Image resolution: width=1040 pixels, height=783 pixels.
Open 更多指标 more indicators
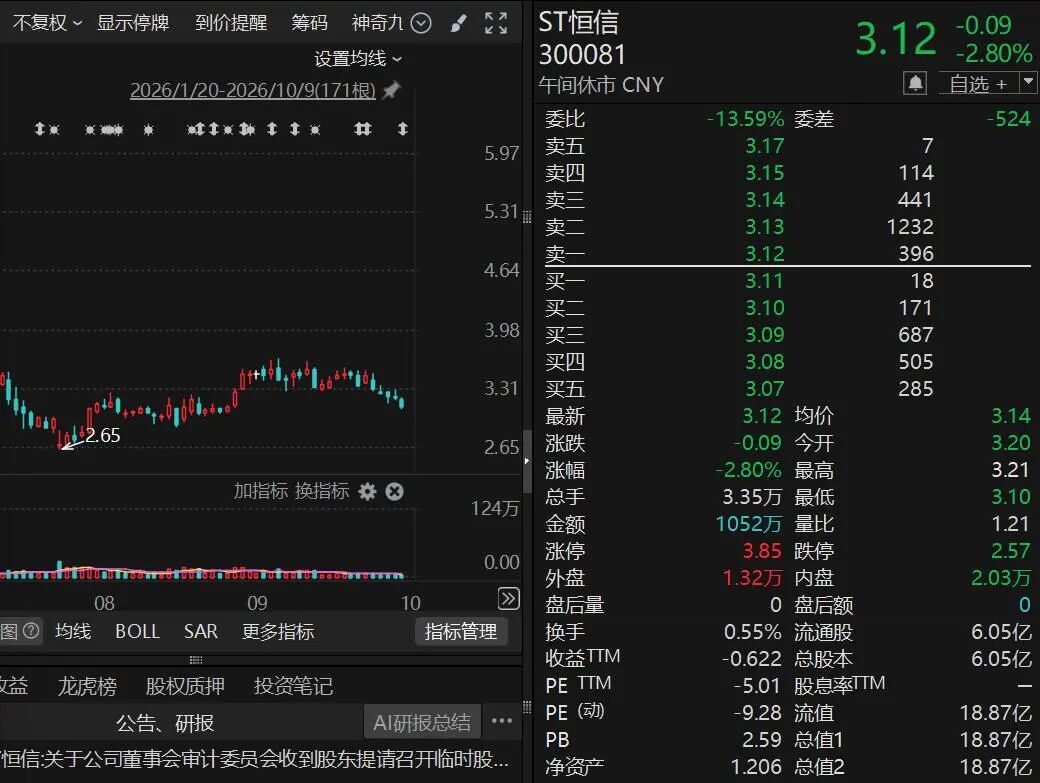pyautogui.click(x=278, y=631)
